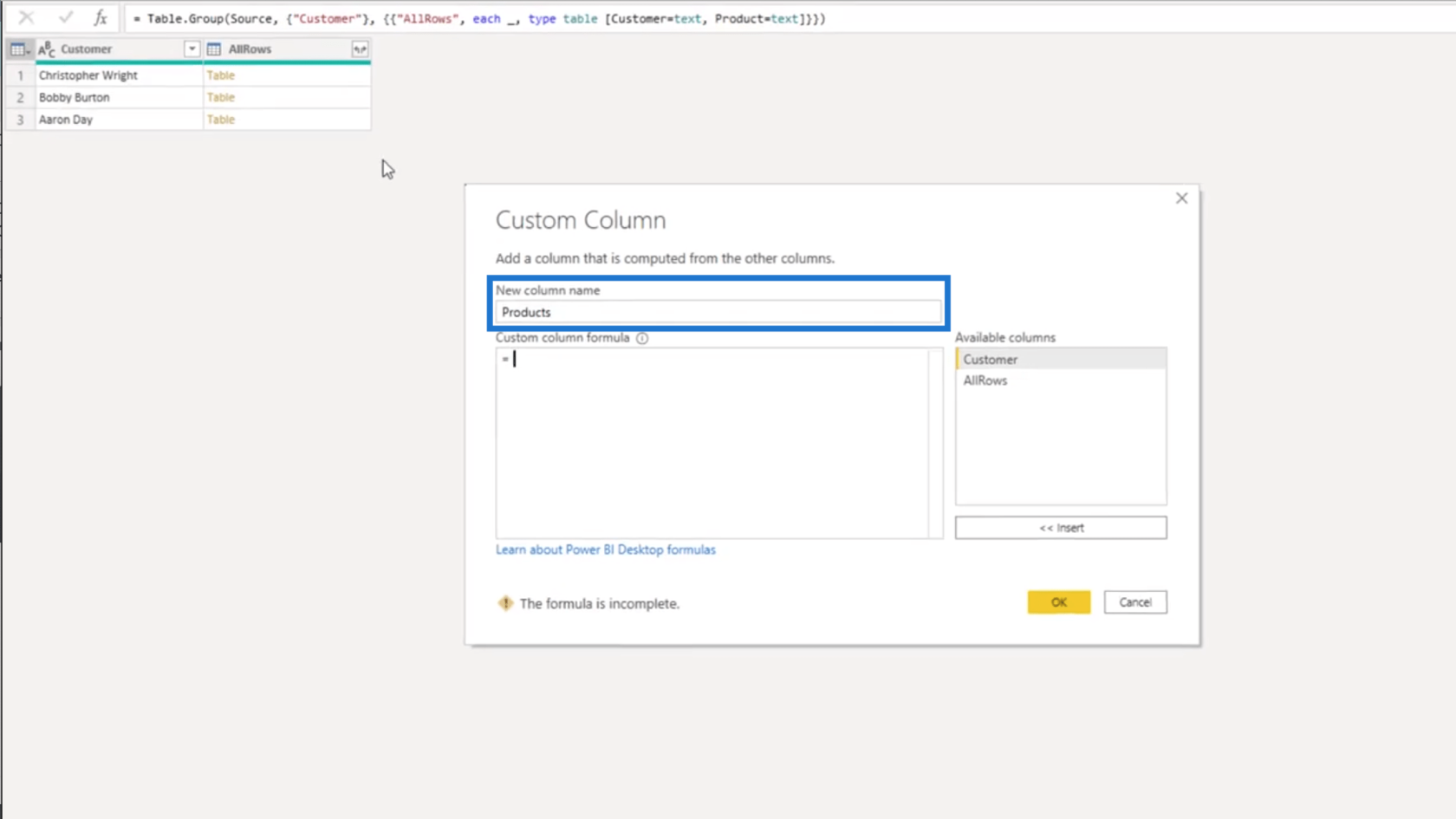Viewport: 1456px width, 819px height.
Task: Click the formula warning icon
Action: (x=505, y=603)
